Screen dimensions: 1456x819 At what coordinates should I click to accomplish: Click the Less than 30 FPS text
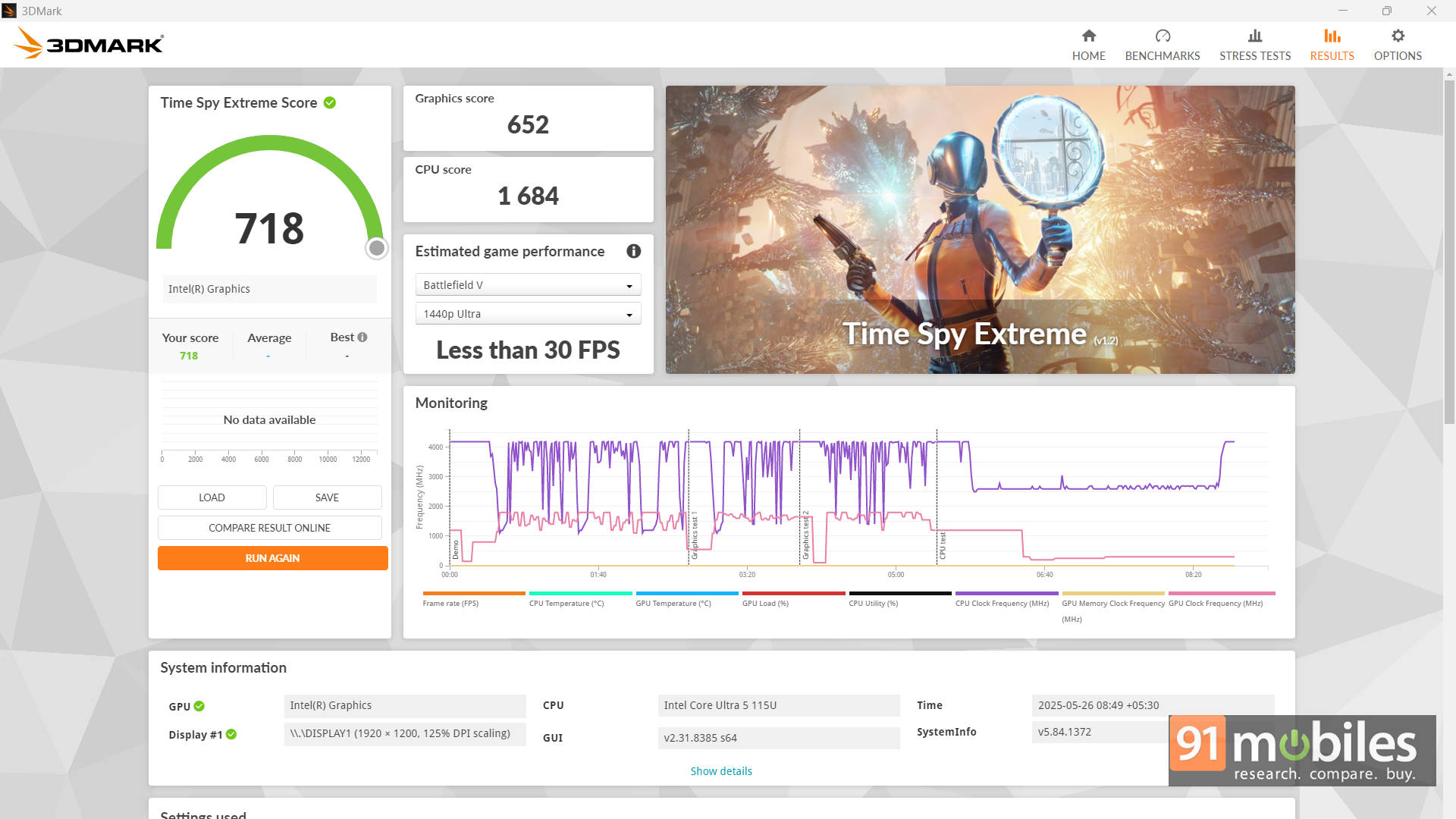pyautogui.click(x=528, y=350)
